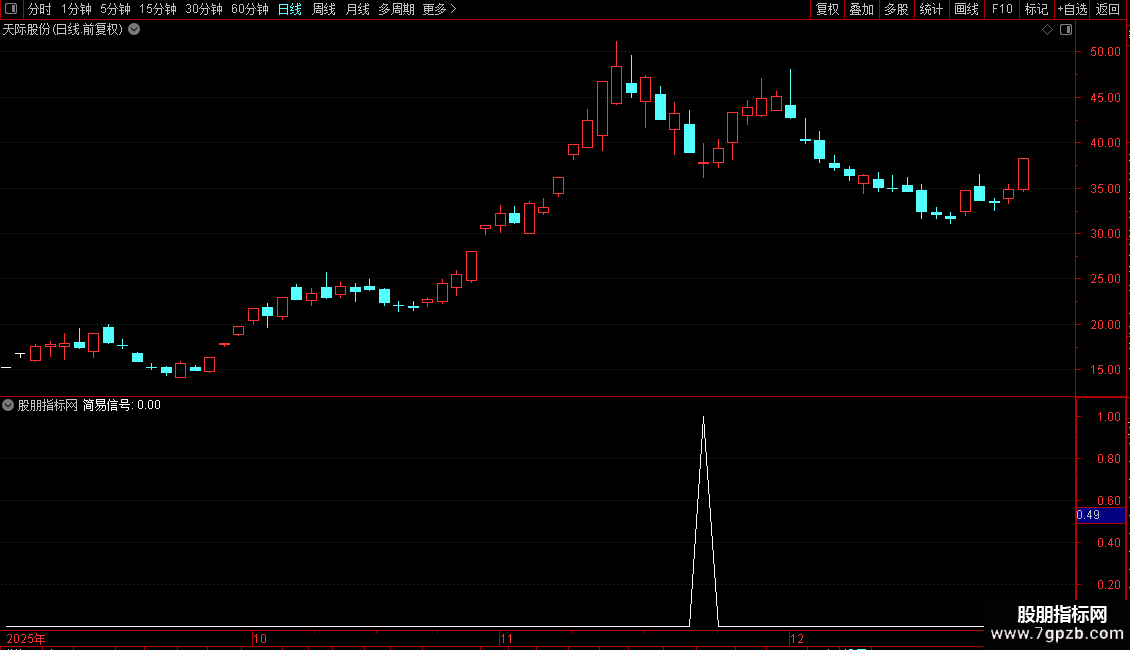Click the 简易信号: 0.00 indicator label
The image size is (1130, 650).
point(121,405)
